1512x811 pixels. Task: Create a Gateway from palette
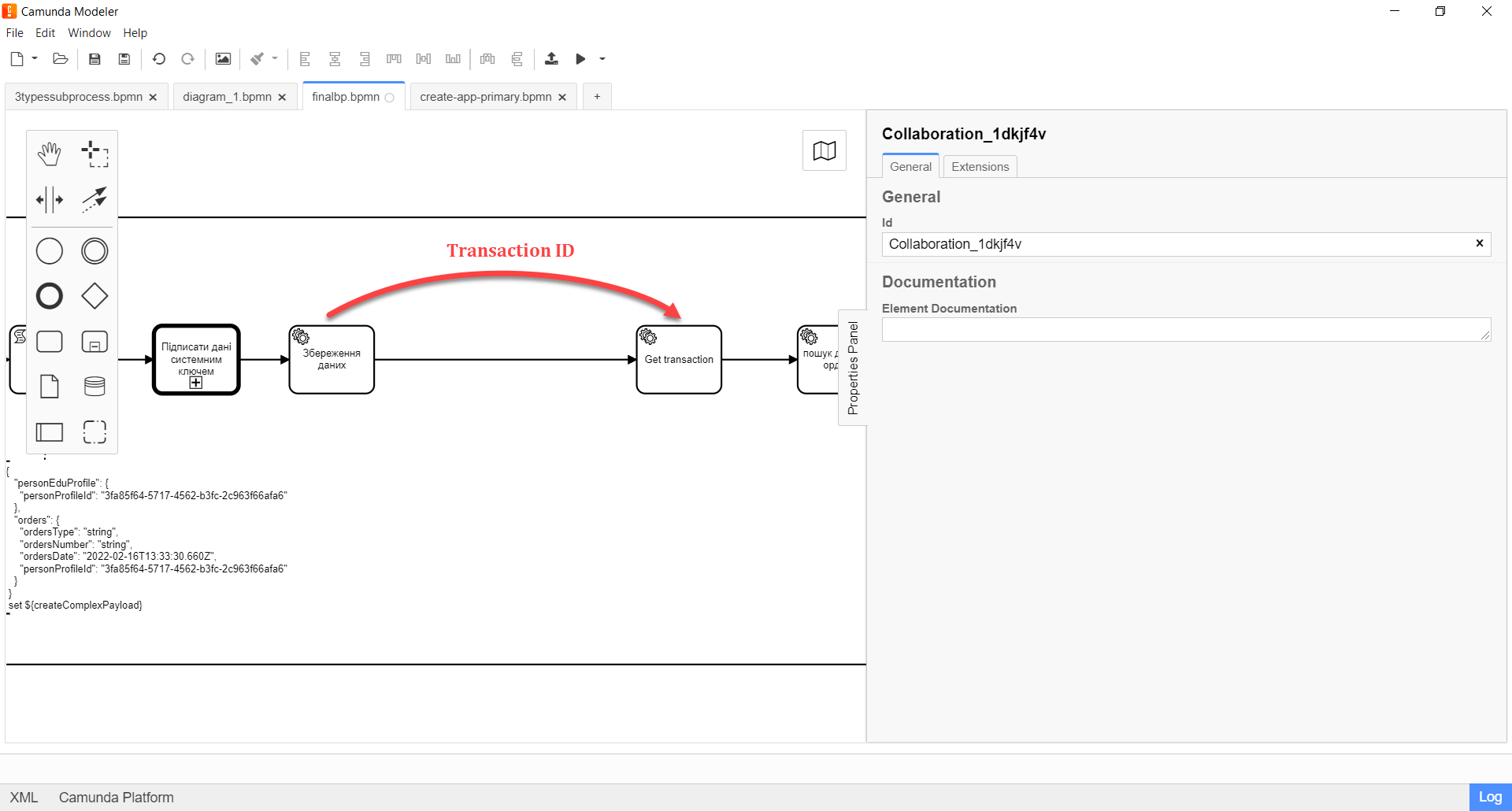pyautogui.click(x=94, y=296)
